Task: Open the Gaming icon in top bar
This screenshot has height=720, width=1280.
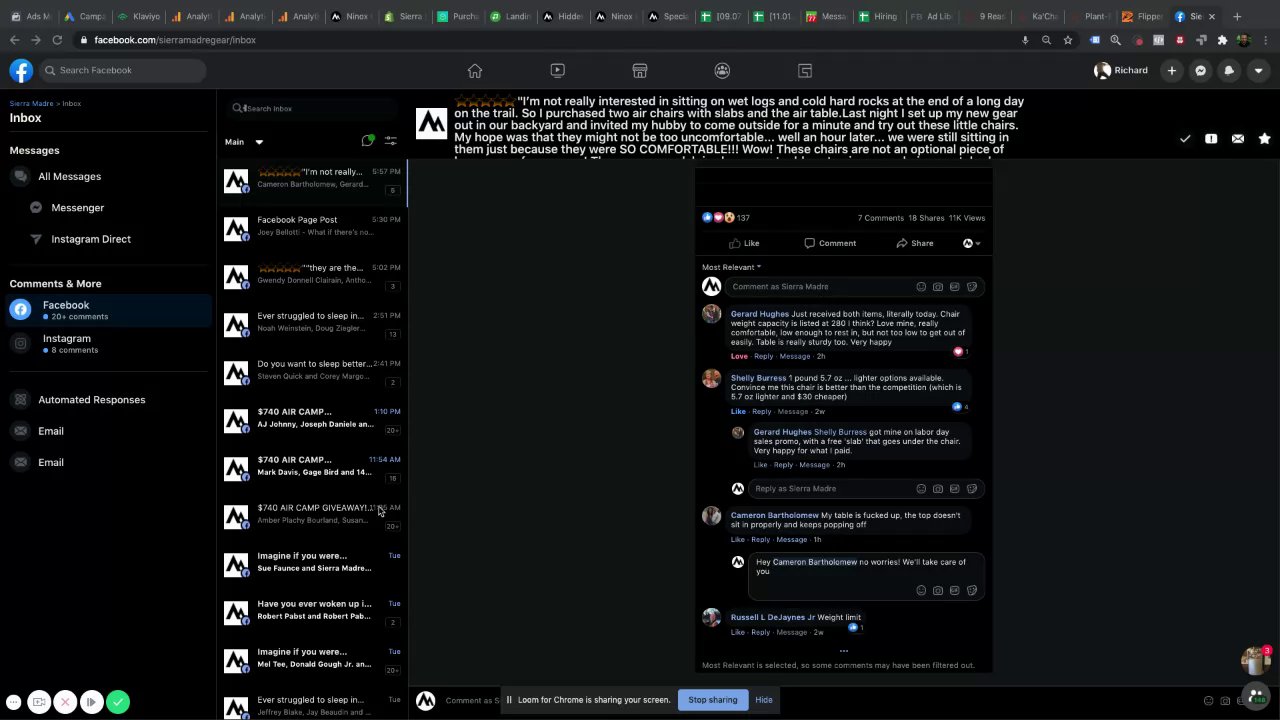Action: (805, 70)
